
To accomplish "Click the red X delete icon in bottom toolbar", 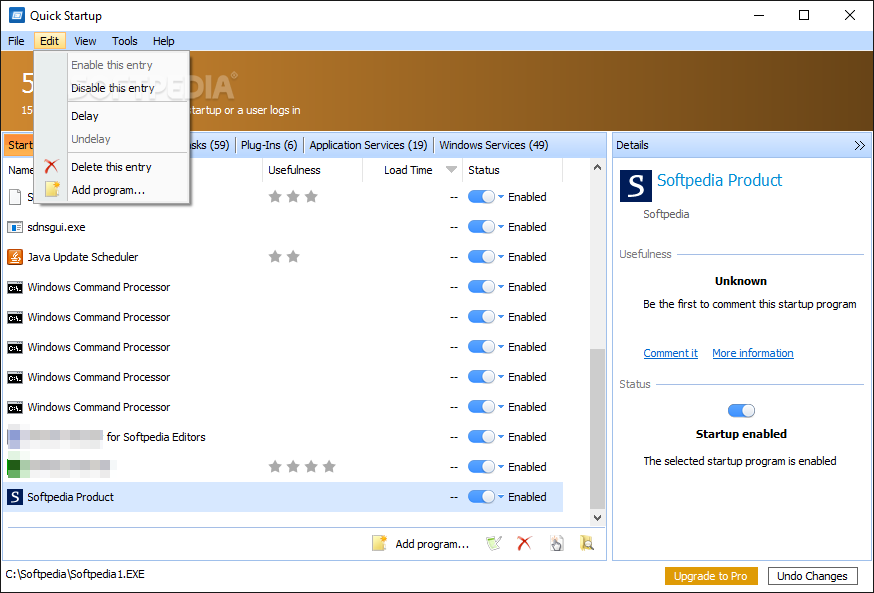I will 524,543.
